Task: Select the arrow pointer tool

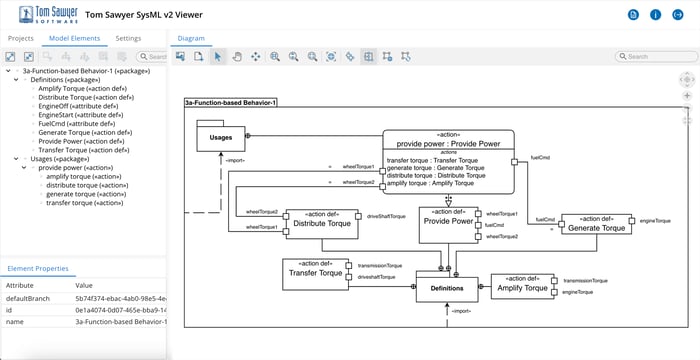Action: (x=218, y=56)
